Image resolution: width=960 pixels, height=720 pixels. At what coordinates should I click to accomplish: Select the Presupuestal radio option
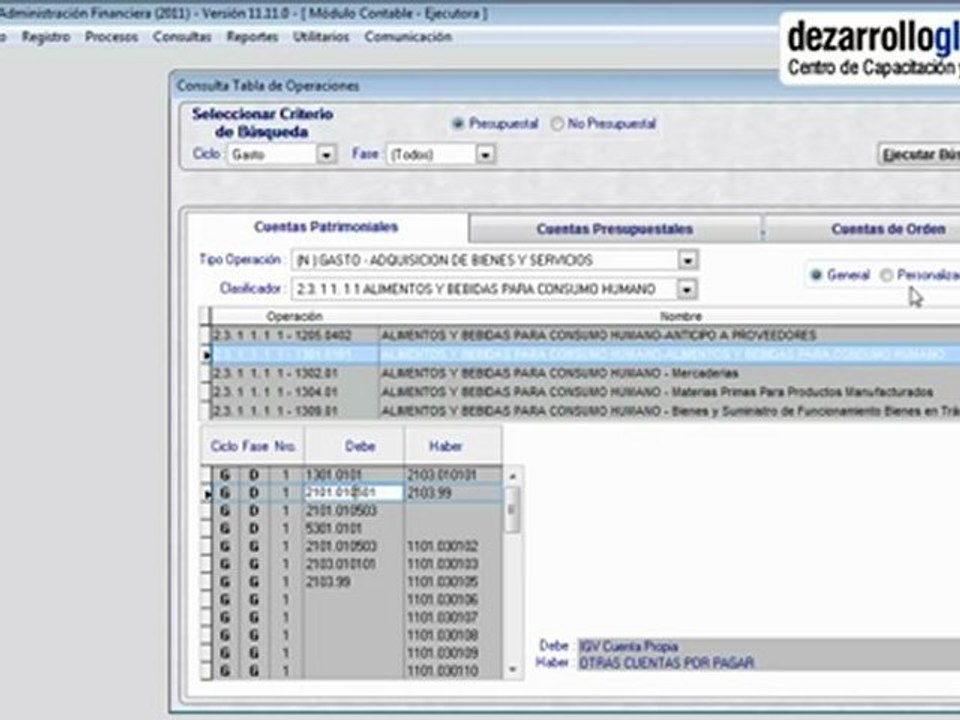tap(457, 124)
